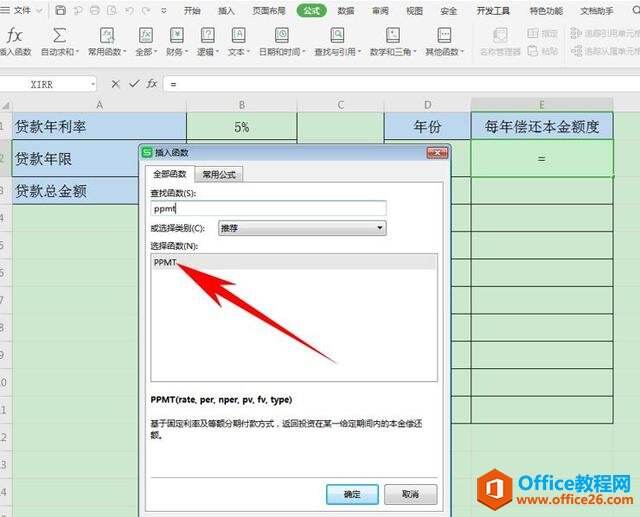The width and height of the screenshot is (640, 517).
Task: Click the Insert Function fx ribbon icon
Action: pos(14,36)
